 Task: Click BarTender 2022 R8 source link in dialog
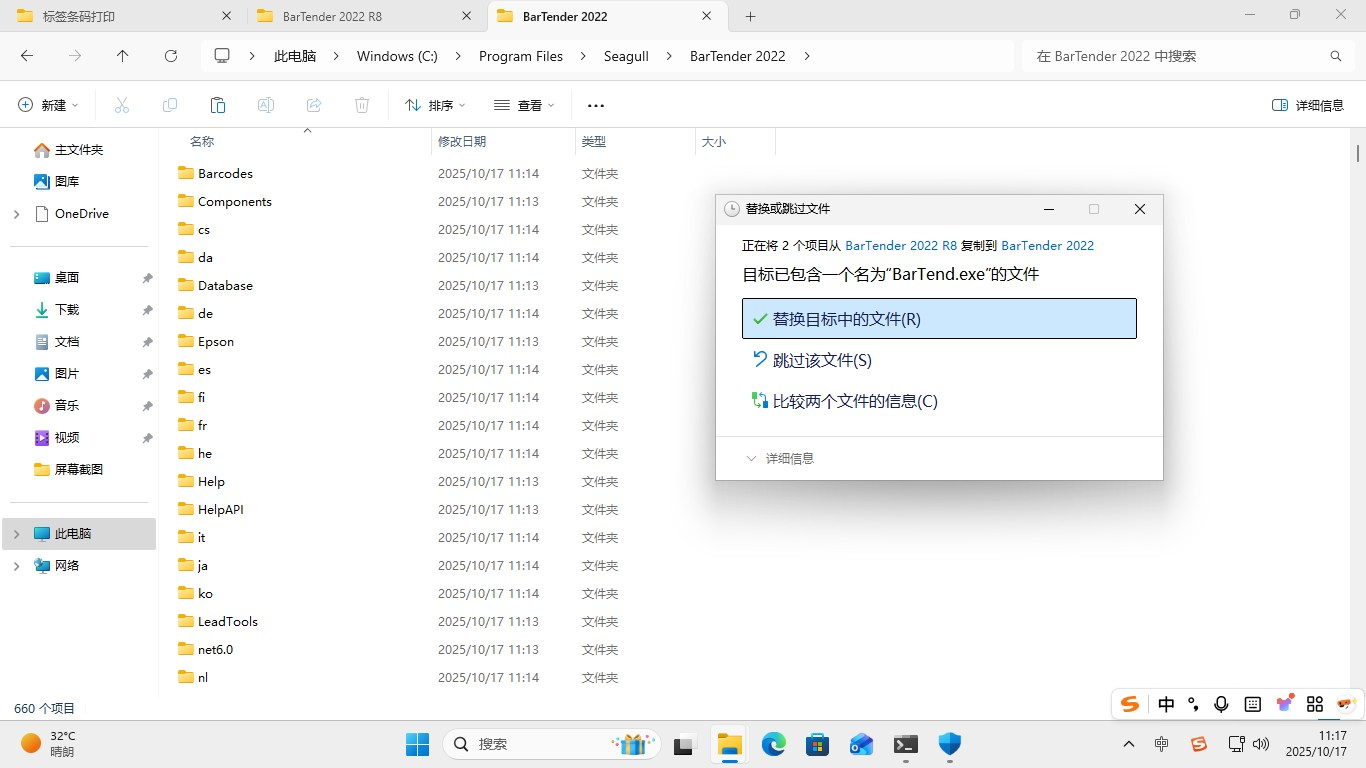click(x=901, y=245)
